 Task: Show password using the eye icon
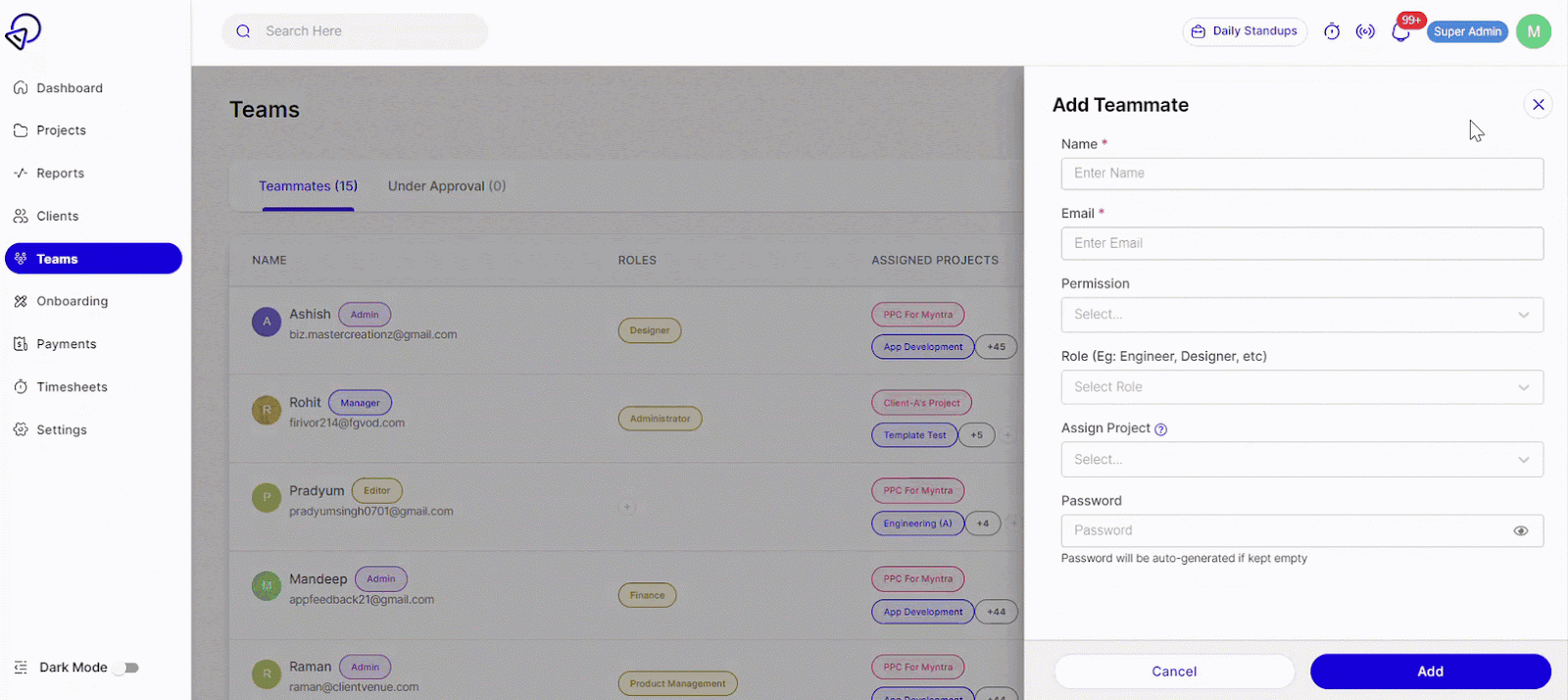[x=1520, y=530]
